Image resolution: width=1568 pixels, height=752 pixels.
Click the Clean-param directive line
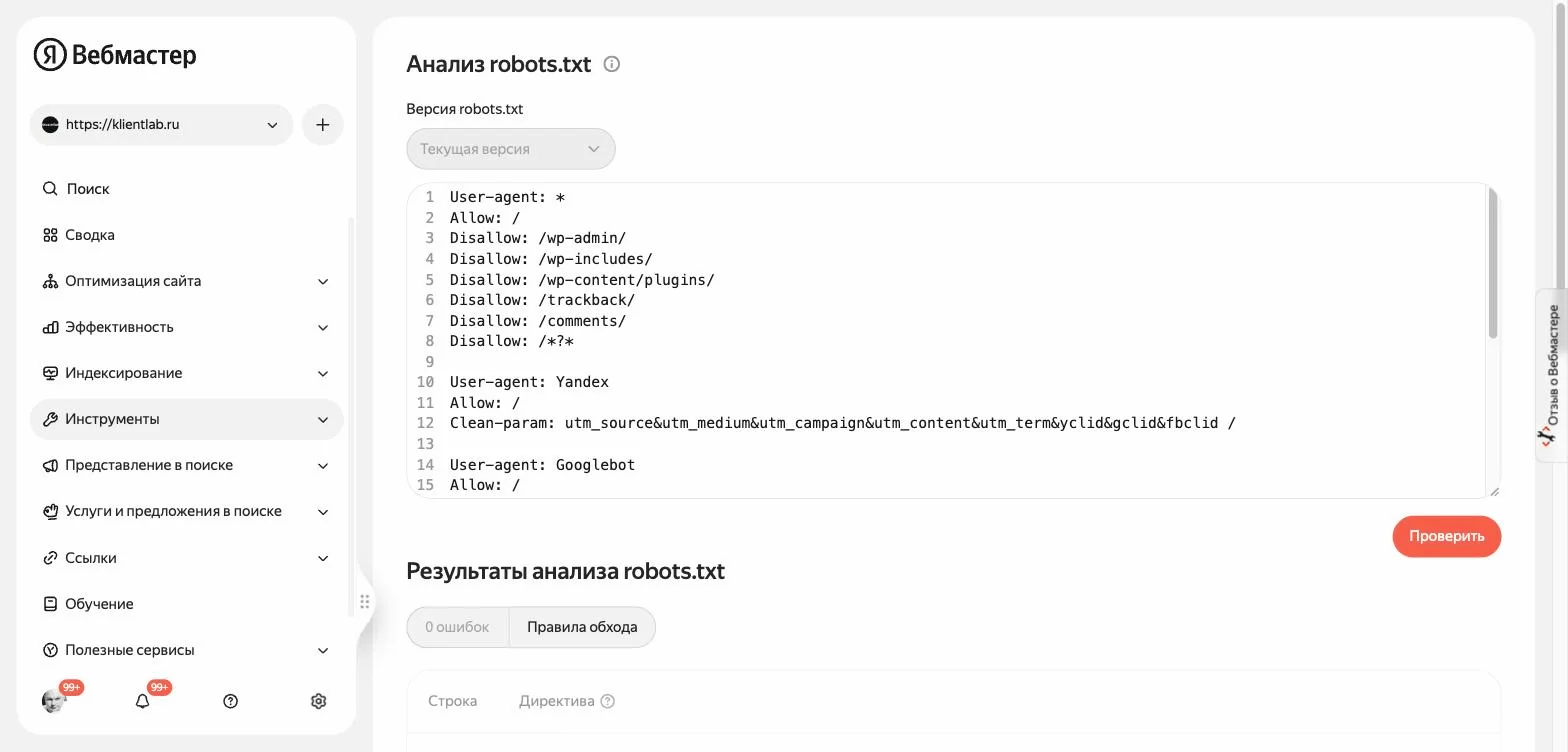(843, 423)
